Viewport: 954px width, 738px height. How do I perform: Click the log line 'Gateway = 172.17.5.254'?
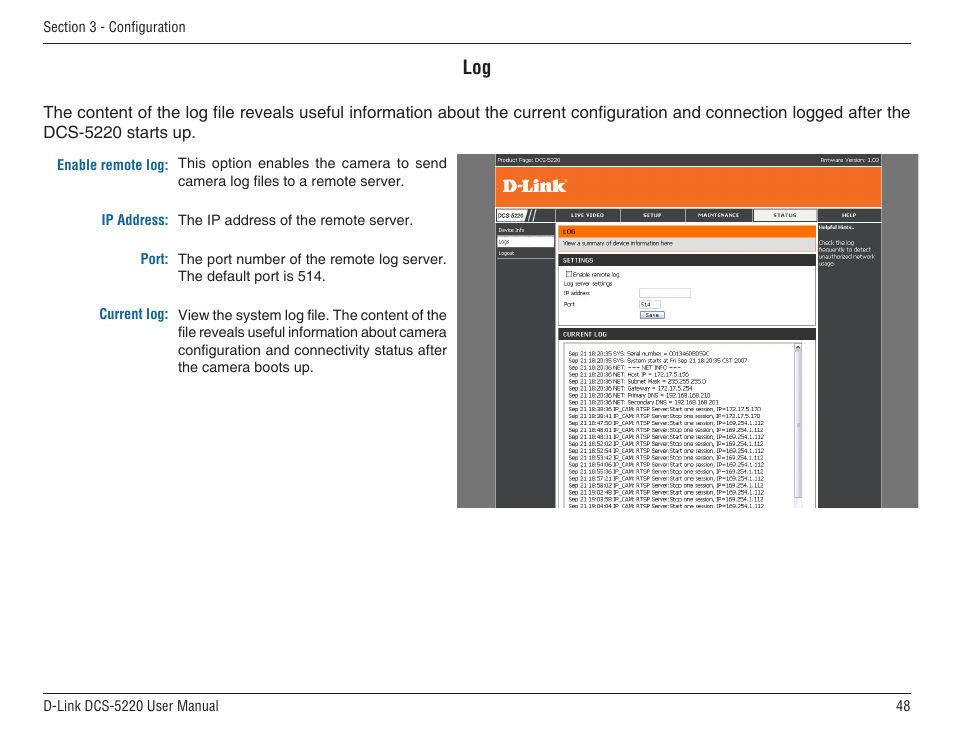point(630,388)
